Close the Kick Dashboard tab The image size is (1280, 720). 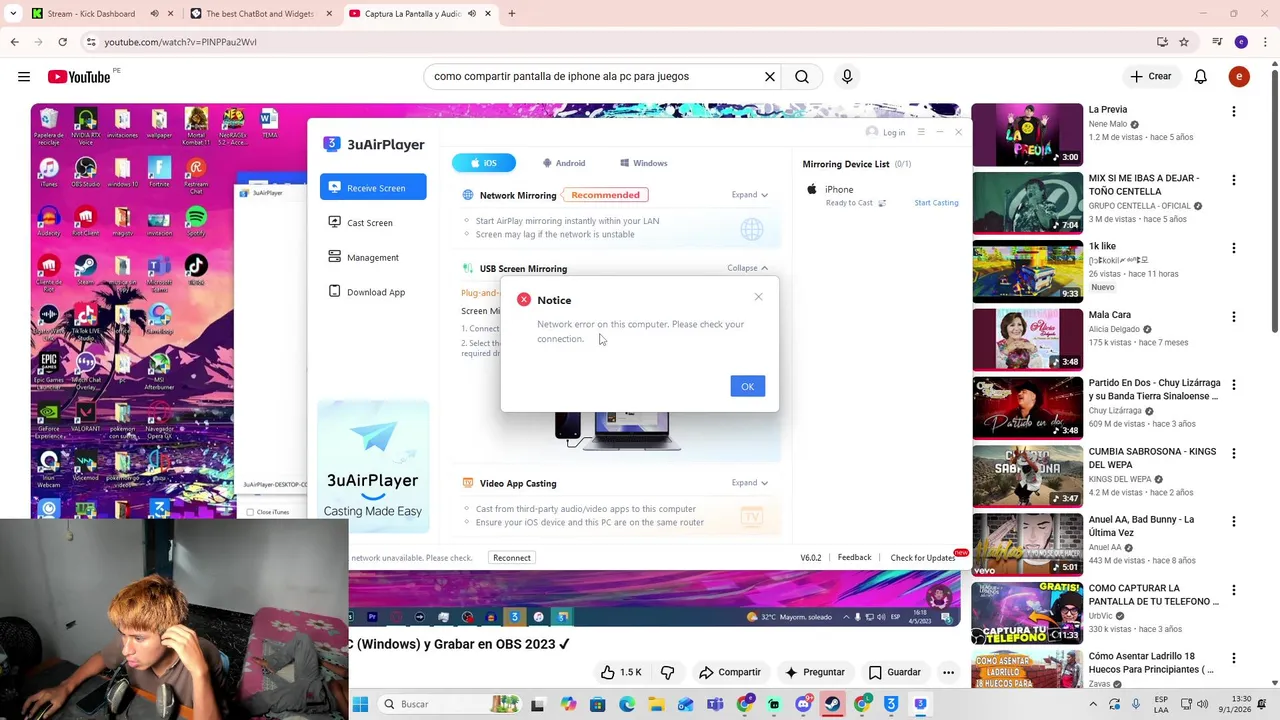tap(171, 14)
